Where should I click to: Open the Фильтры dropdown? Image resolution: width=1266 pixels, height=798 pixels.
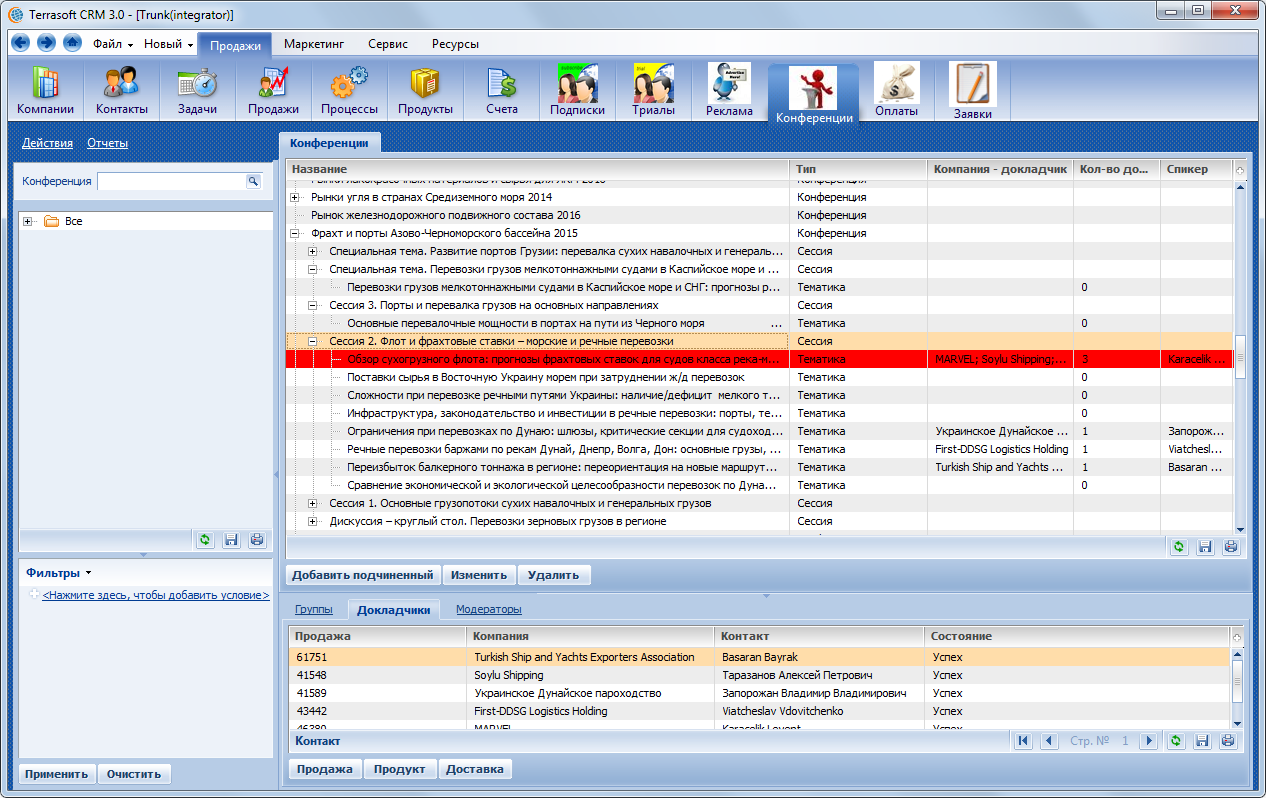(x=59, y=573)
